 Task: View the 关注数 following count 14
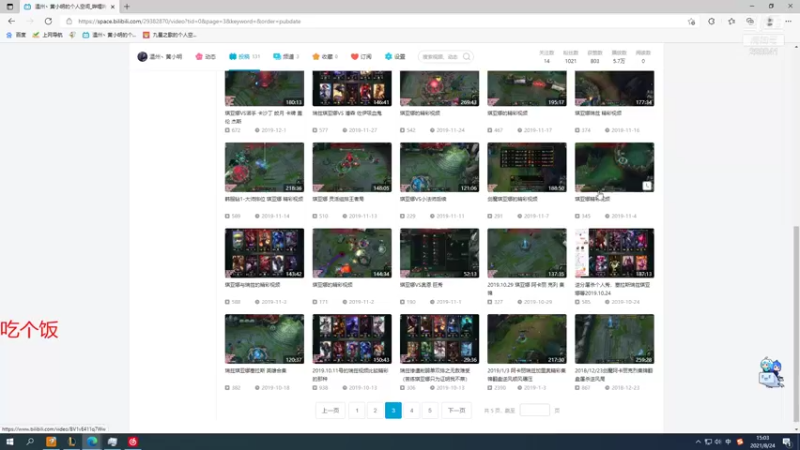pyautogui.click(x=546, y=57)
